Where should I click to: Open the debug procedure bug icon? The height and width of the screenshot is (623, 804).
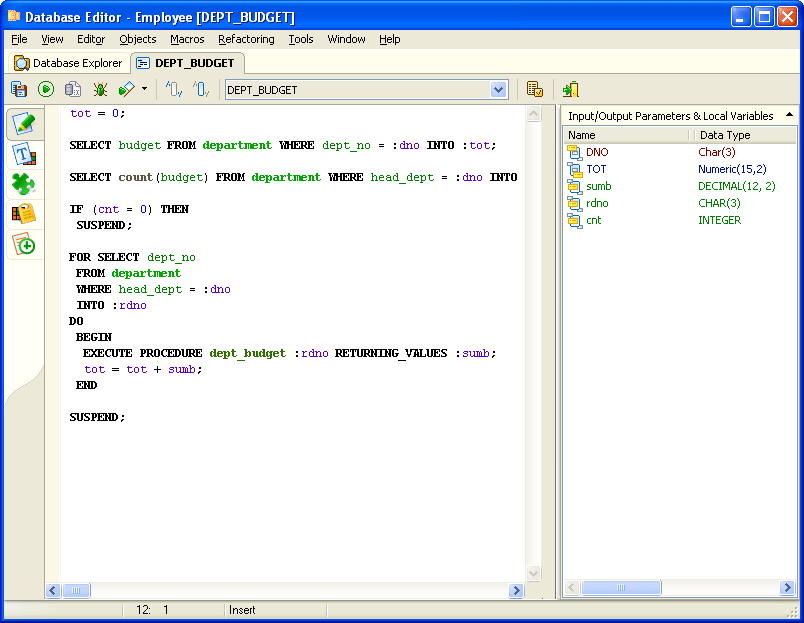point(98,89)
